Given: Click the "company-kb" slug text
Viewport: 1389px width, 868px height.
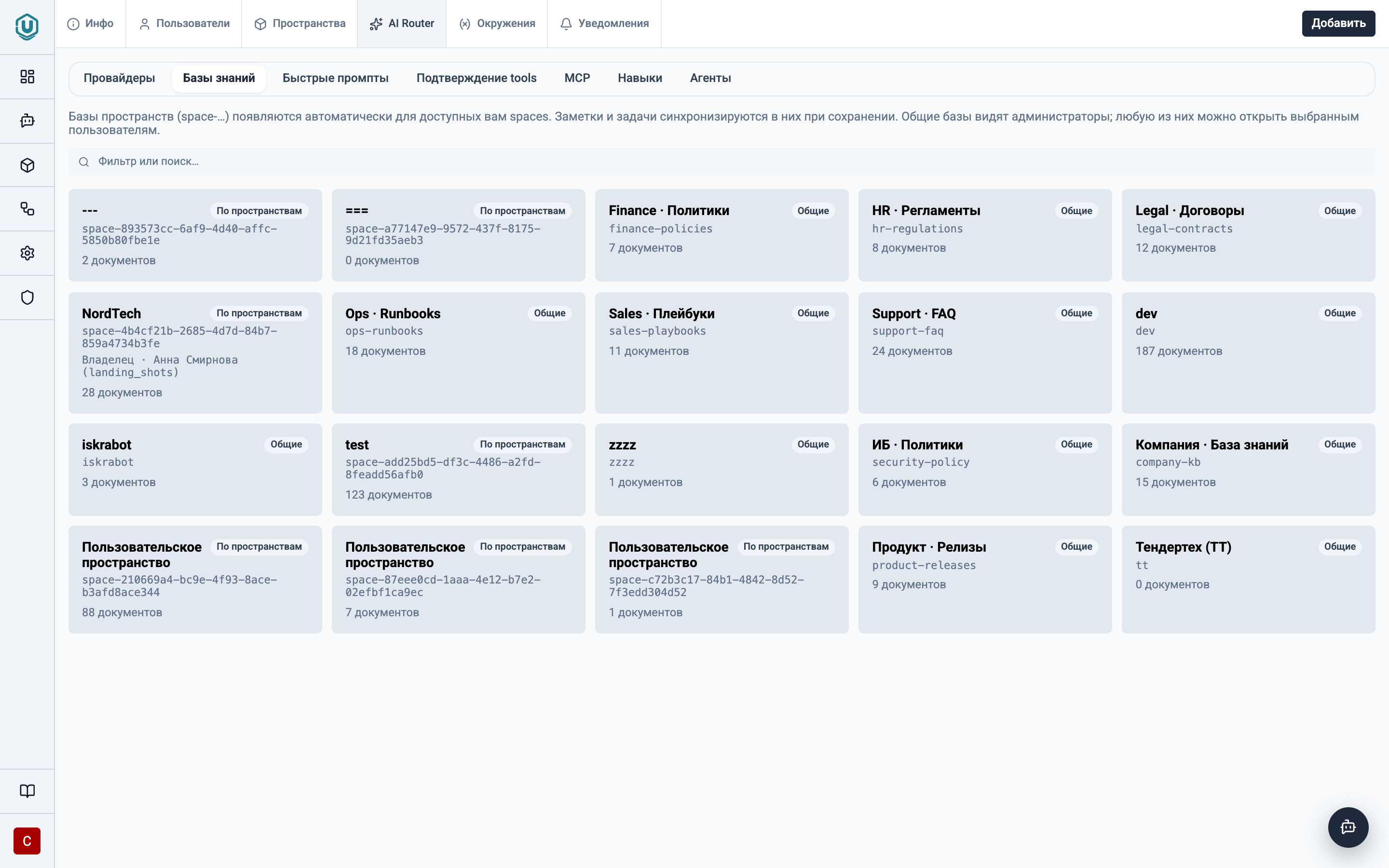Looking at the screenshot, I should 1168,462.
